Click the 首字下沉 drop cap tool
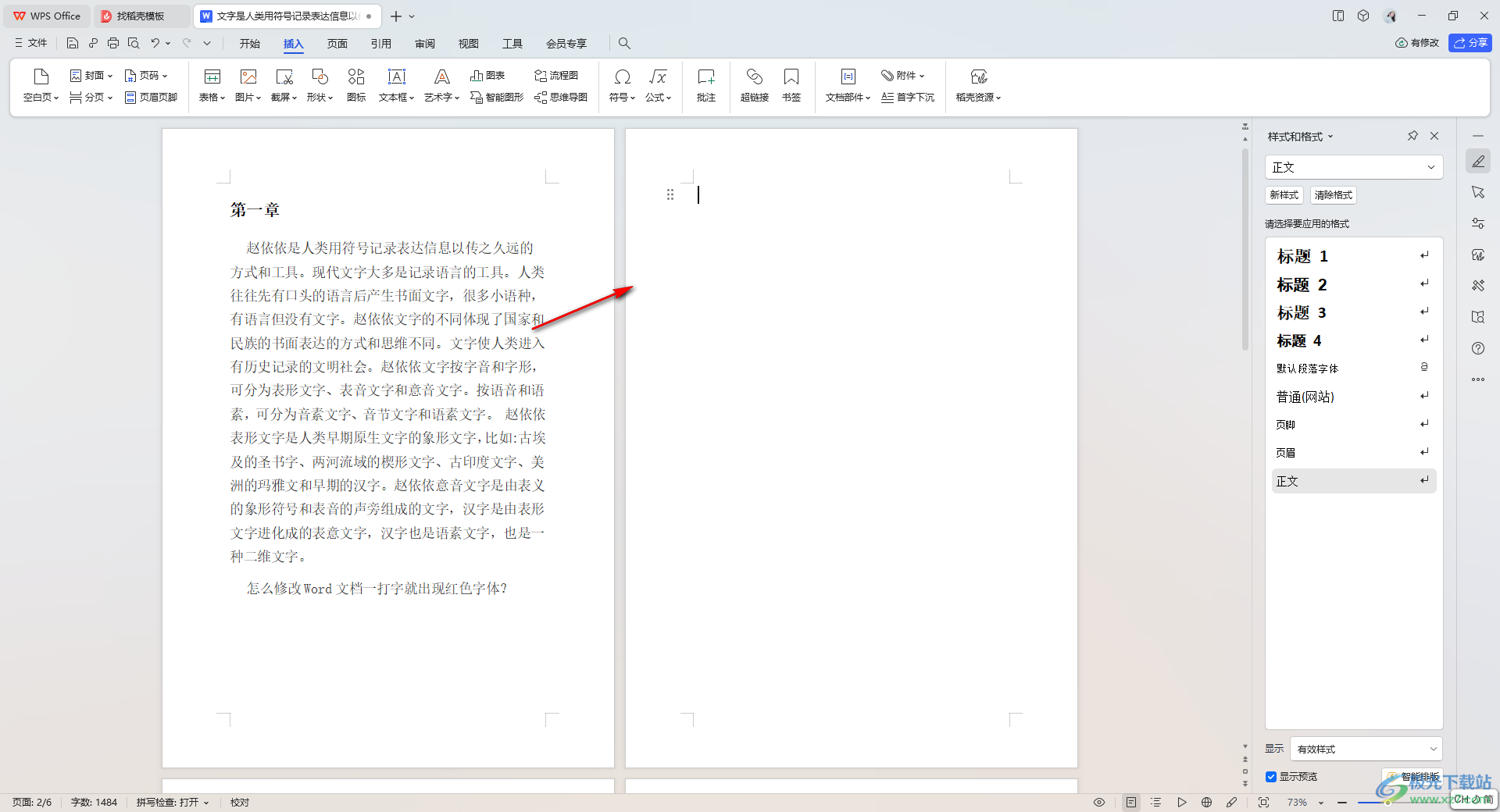Viewport: 1500px width, 812px height. (908, 98)
